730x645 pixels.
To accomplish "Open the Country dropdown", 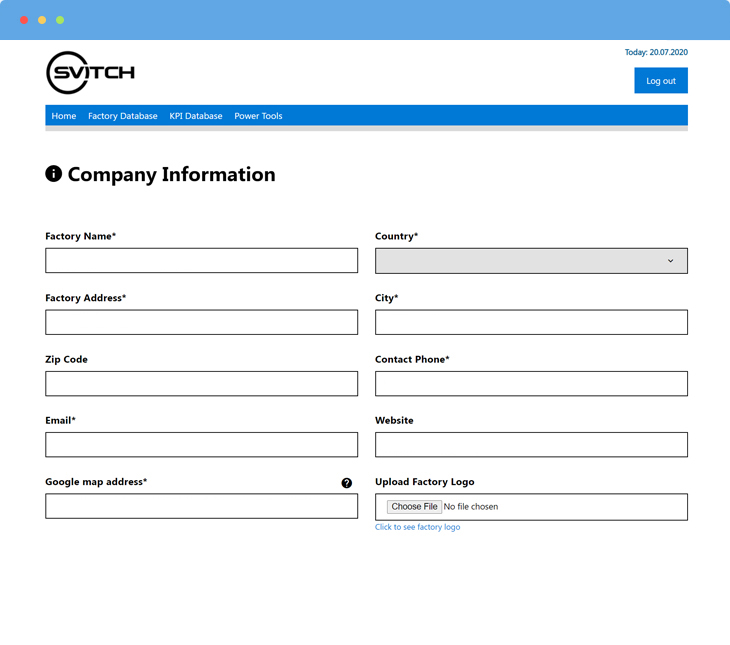I will pos(531,261).
